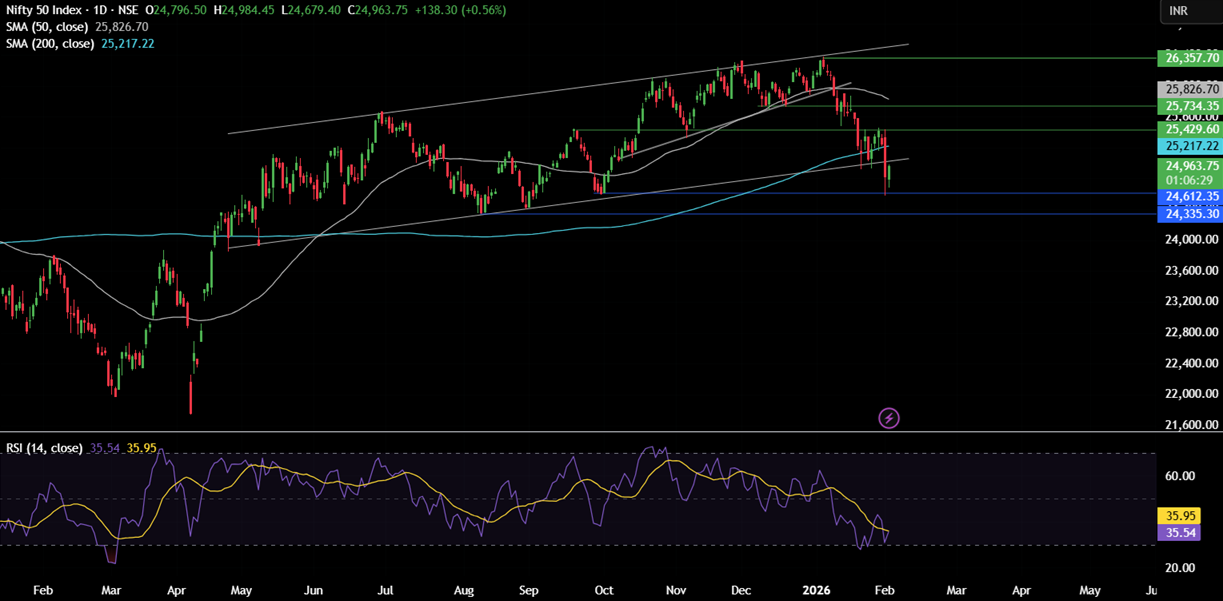Click the 26,357.70 green price label
This screenshot has height=601, width=1223.
coord(1189,58)
